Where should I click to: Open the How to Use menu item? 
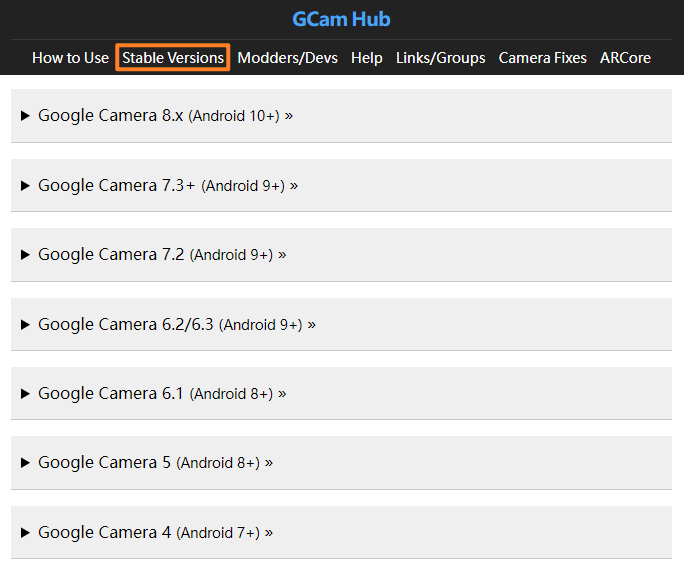[x=70, y=58]
